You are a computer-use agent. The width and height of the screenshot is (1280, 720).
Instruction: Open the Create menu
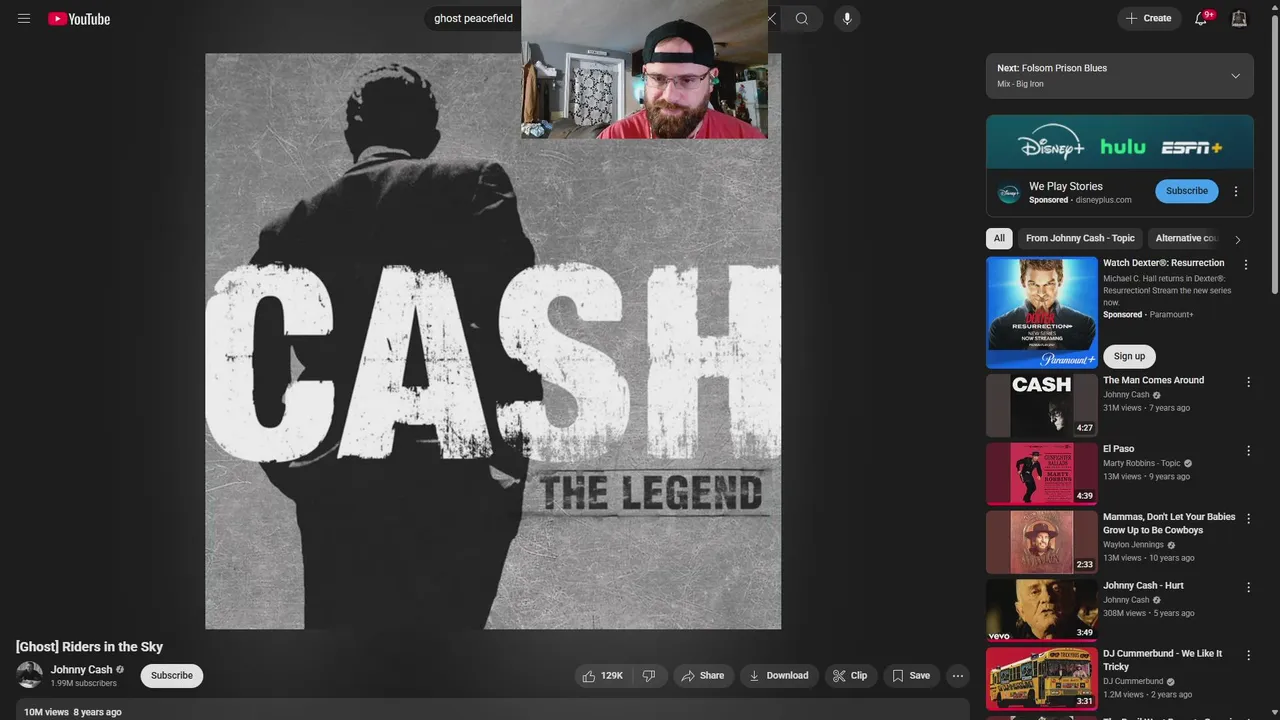(x=1149, y=18)
